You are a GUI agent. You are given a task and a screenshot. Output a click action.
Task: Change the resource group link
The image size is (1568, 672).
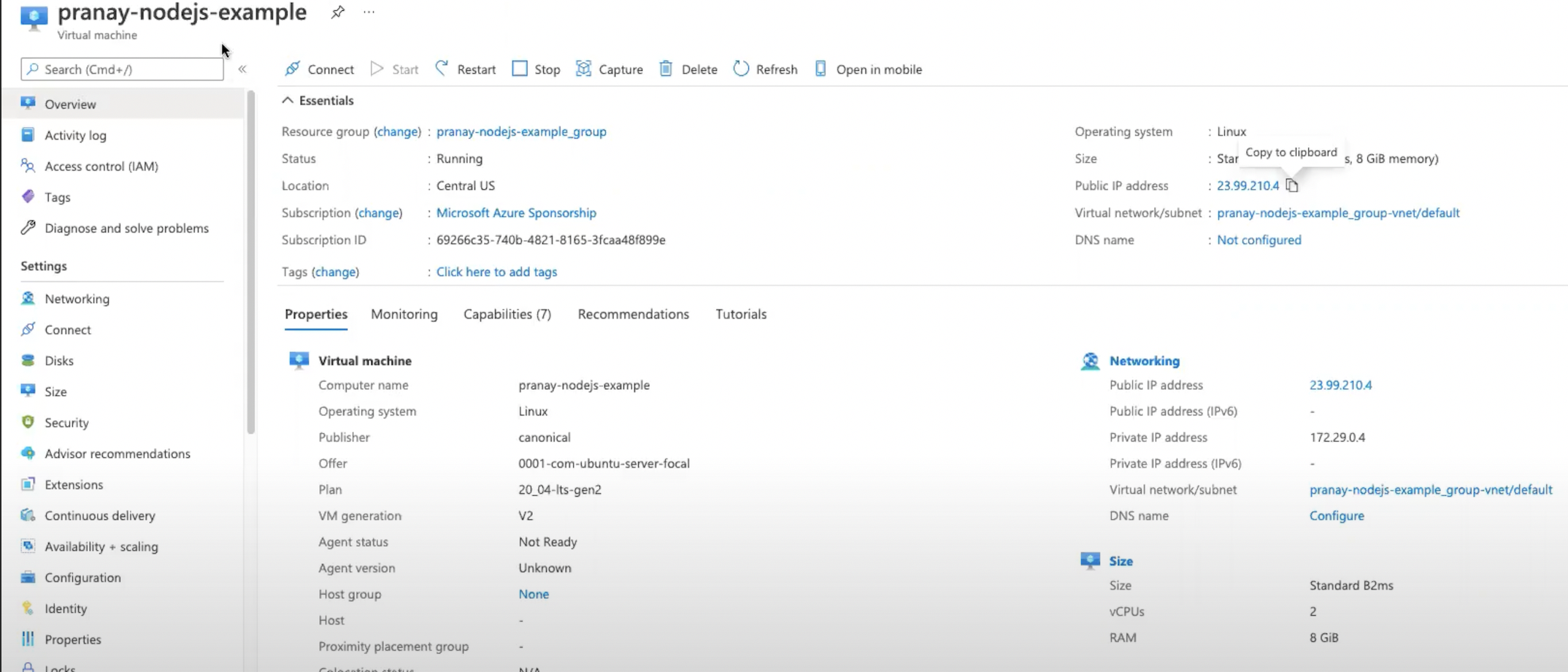click(x=398, y=131)
